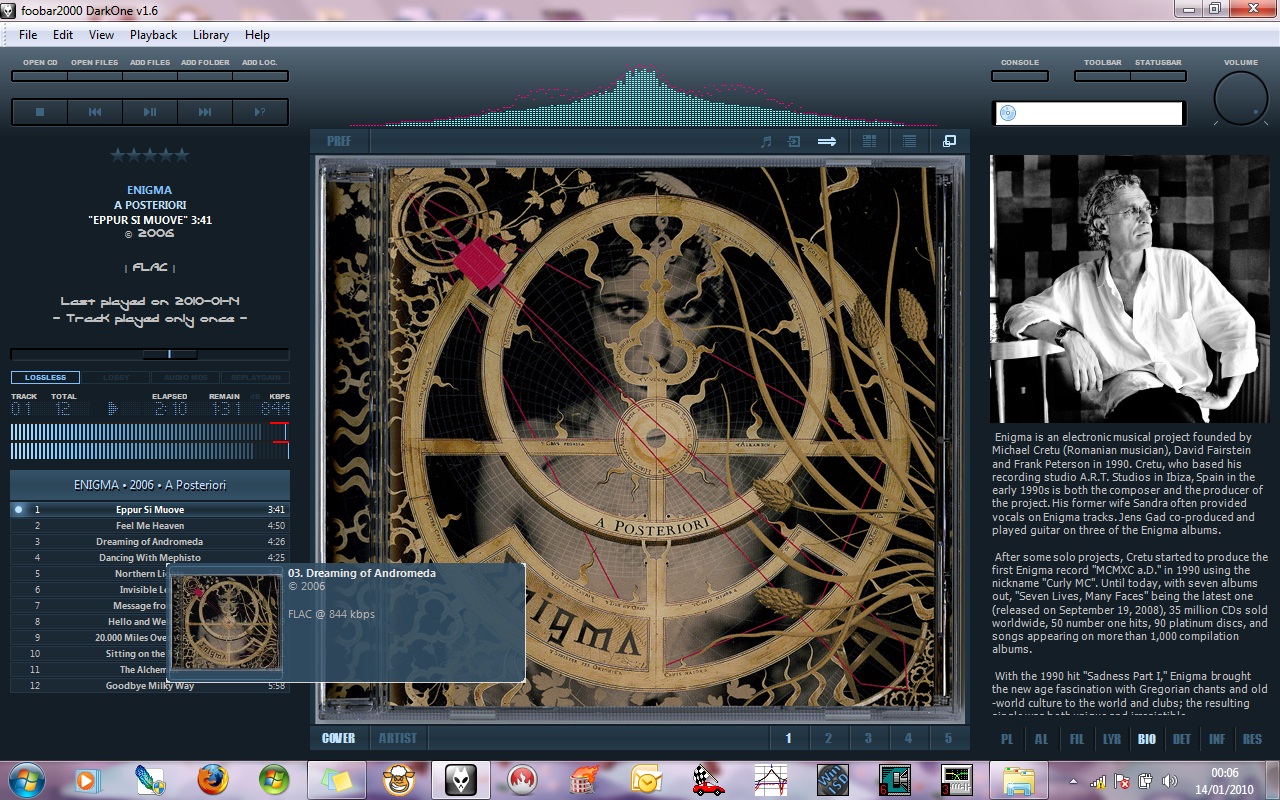Select the track 'Feel Me Heaven'

[150, 525]
